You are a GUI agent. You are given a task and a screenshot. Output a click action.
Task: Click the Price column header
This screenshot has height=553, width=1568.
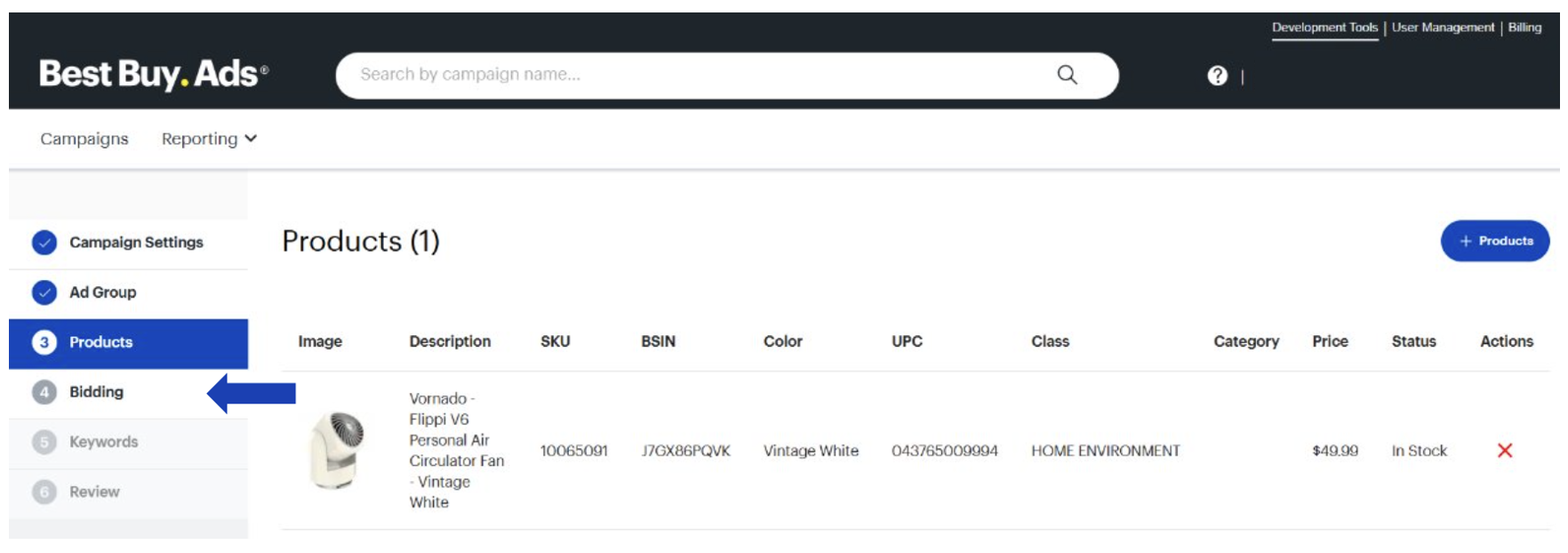pyautogui.click(x=1330, y=341)
